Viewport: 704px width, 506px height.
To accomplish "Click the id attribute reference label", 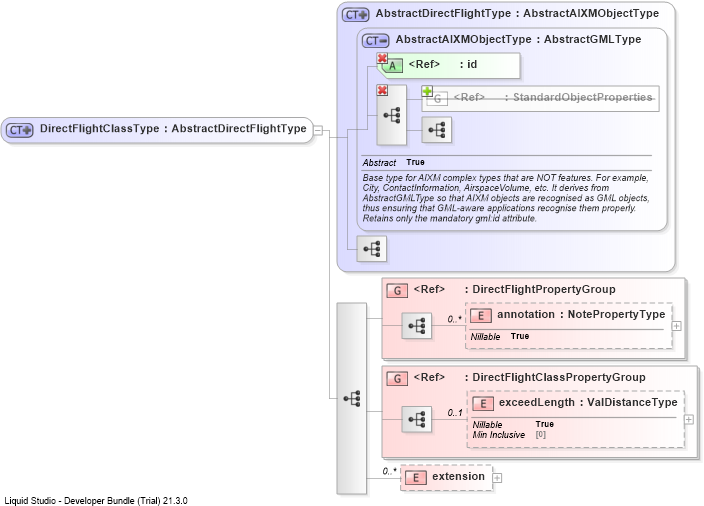I will [x=443, y=65].
